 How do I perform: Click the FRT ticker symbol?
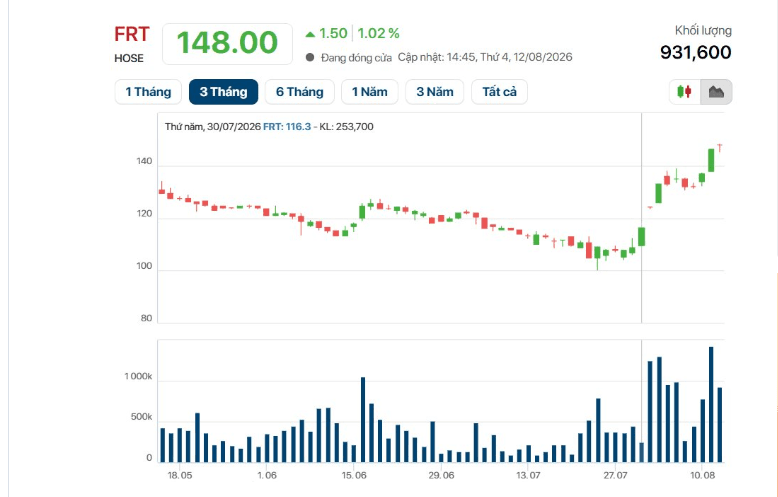click(x=131, y=34)
